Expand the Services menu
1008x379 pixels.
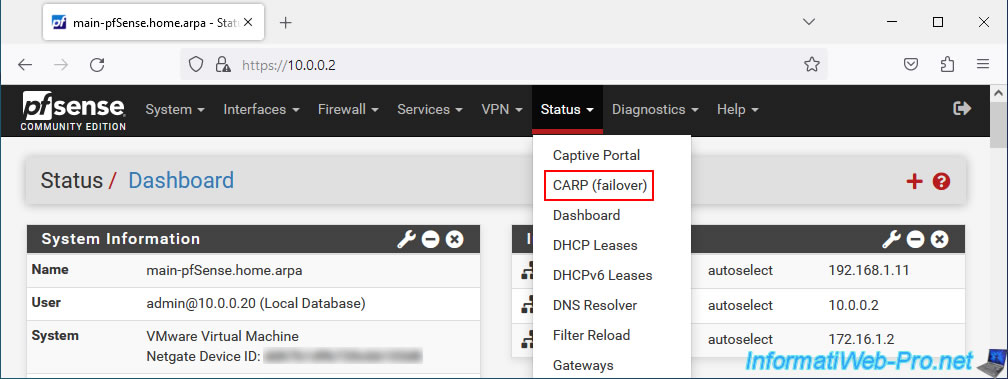pos(430,110)
